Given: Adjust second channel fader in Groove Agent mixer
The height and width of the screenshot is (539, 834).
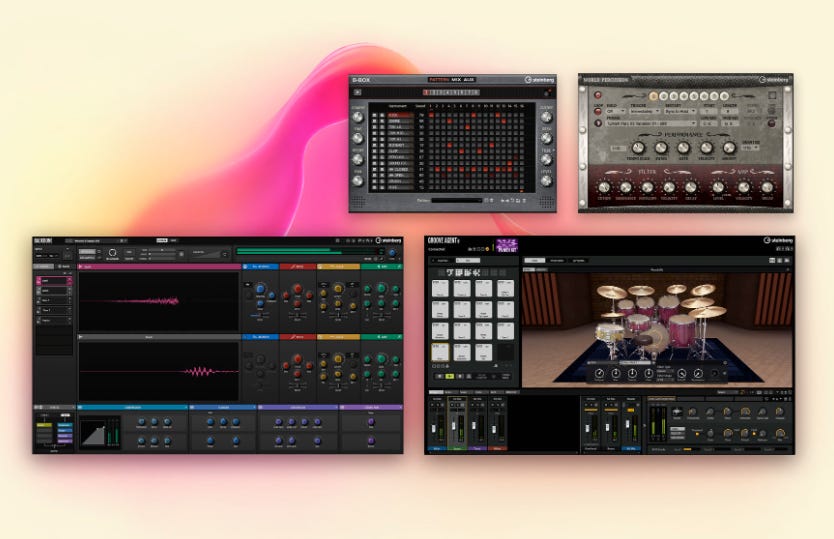Looking at the screenshot, I should 454,425.
